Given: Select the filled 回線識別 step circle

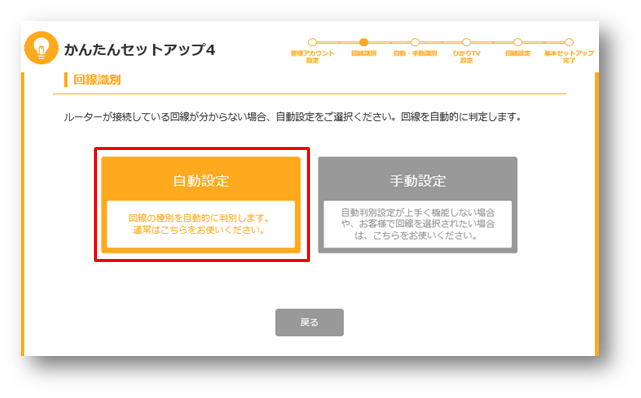Looking at the screenshot, I should pos(364,42).
